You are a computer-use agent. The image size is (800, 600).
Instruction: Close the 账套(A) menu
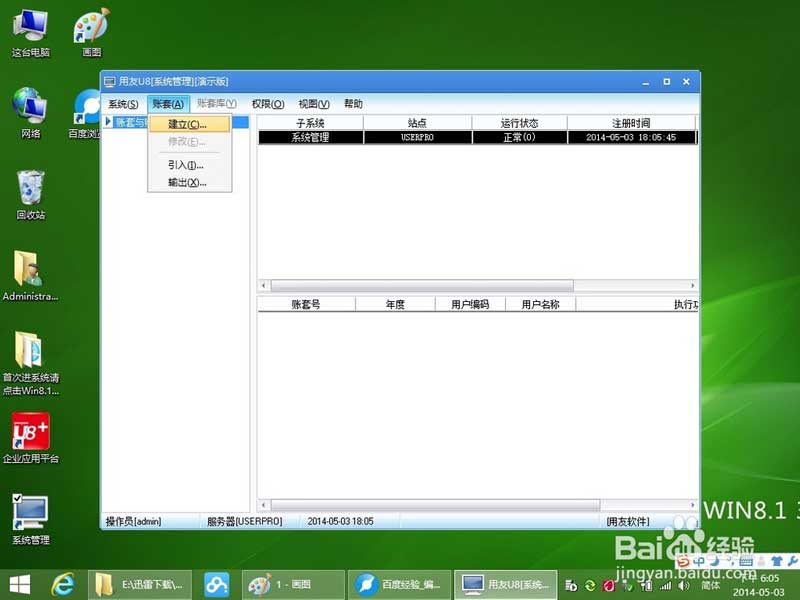(x=168, y=104)
